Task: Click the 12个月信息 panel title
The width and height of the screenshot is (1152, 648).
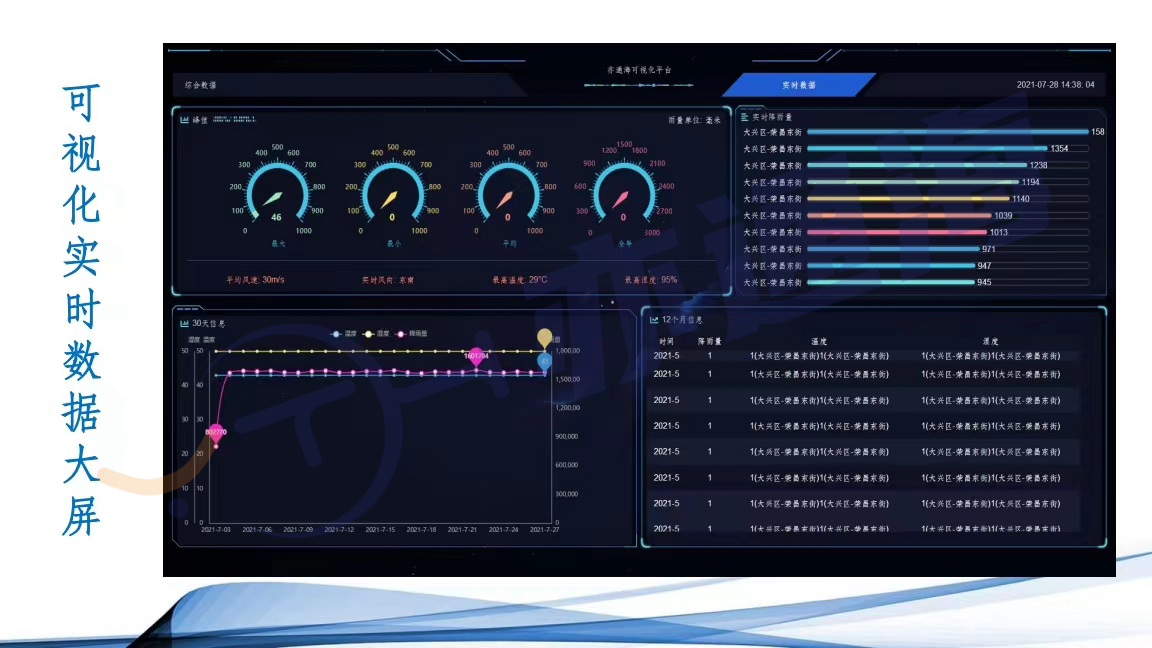Action: (682, 320)
